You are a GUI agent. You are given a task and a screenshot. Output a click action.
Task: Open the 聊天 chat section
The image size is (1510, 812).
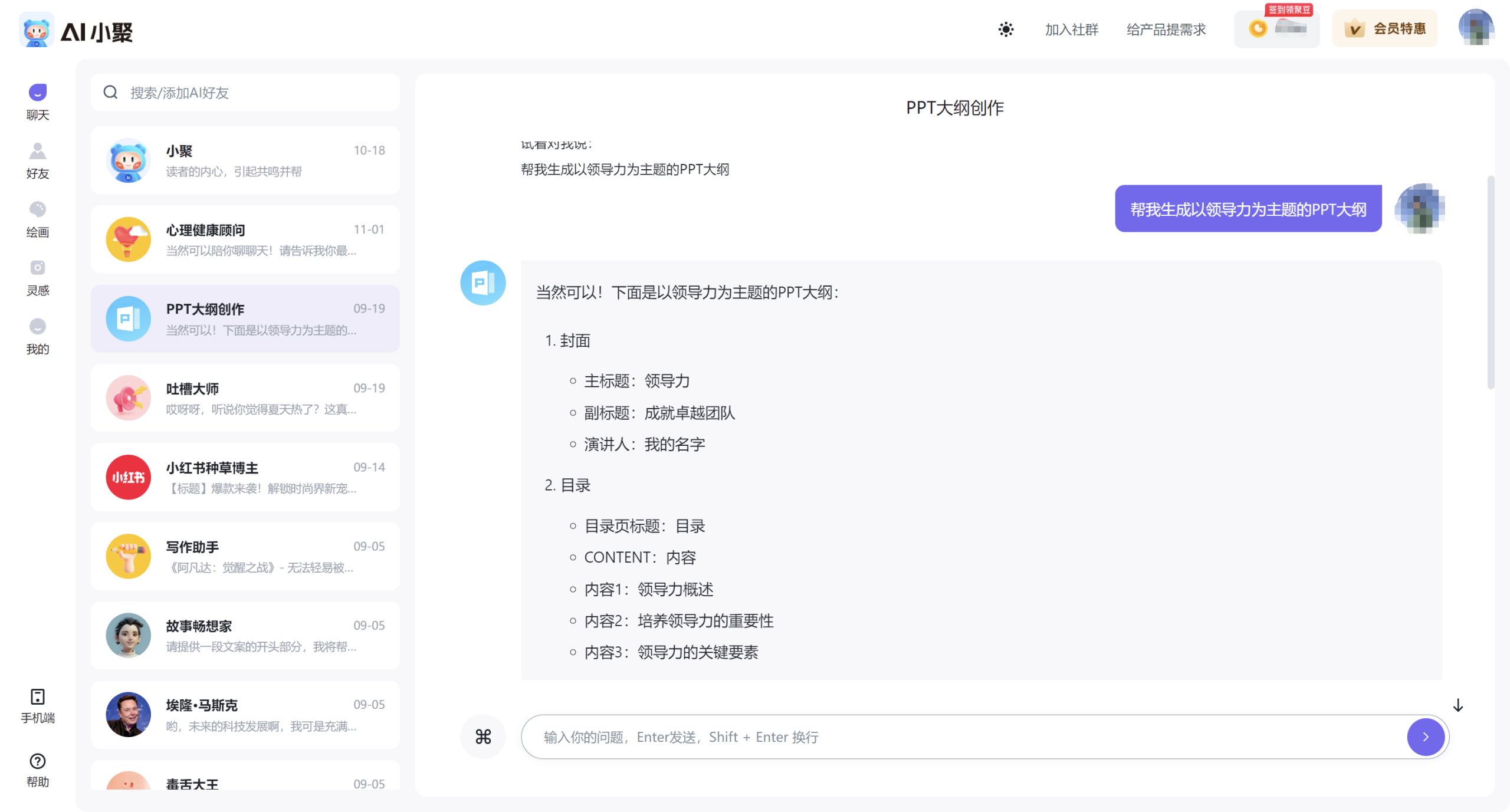[37, 101]
